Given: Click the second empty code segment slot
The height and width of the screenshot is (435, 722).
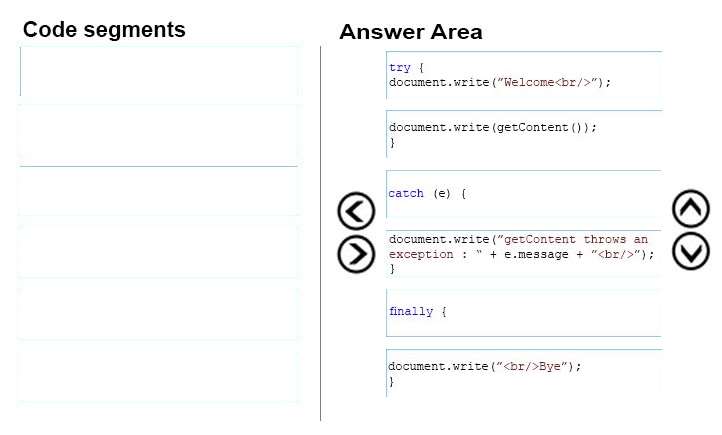Looking at the screenshot, I should (x=159, y=135).
